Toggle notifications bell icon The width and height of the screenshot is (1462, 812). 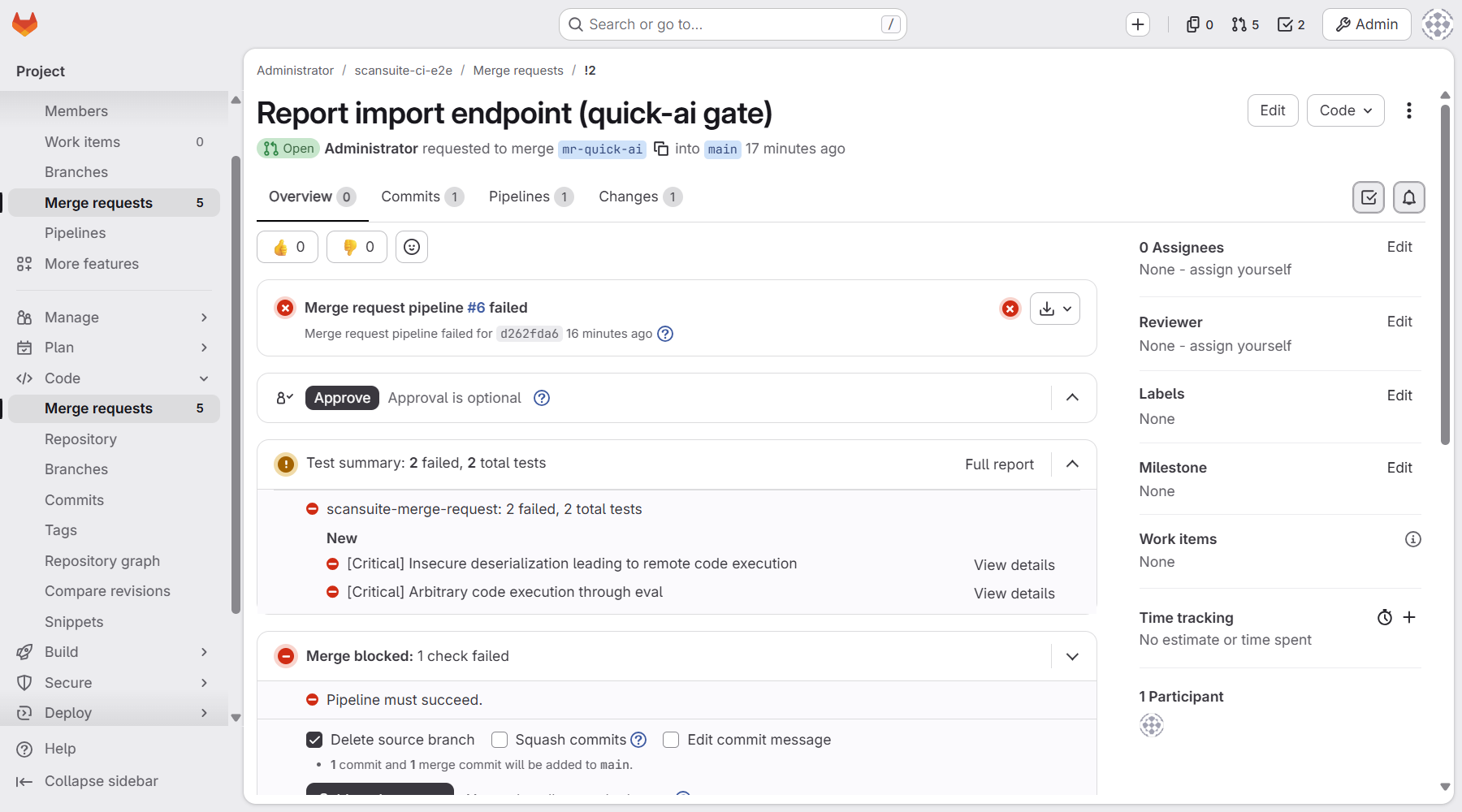(x=1409, y=197)
